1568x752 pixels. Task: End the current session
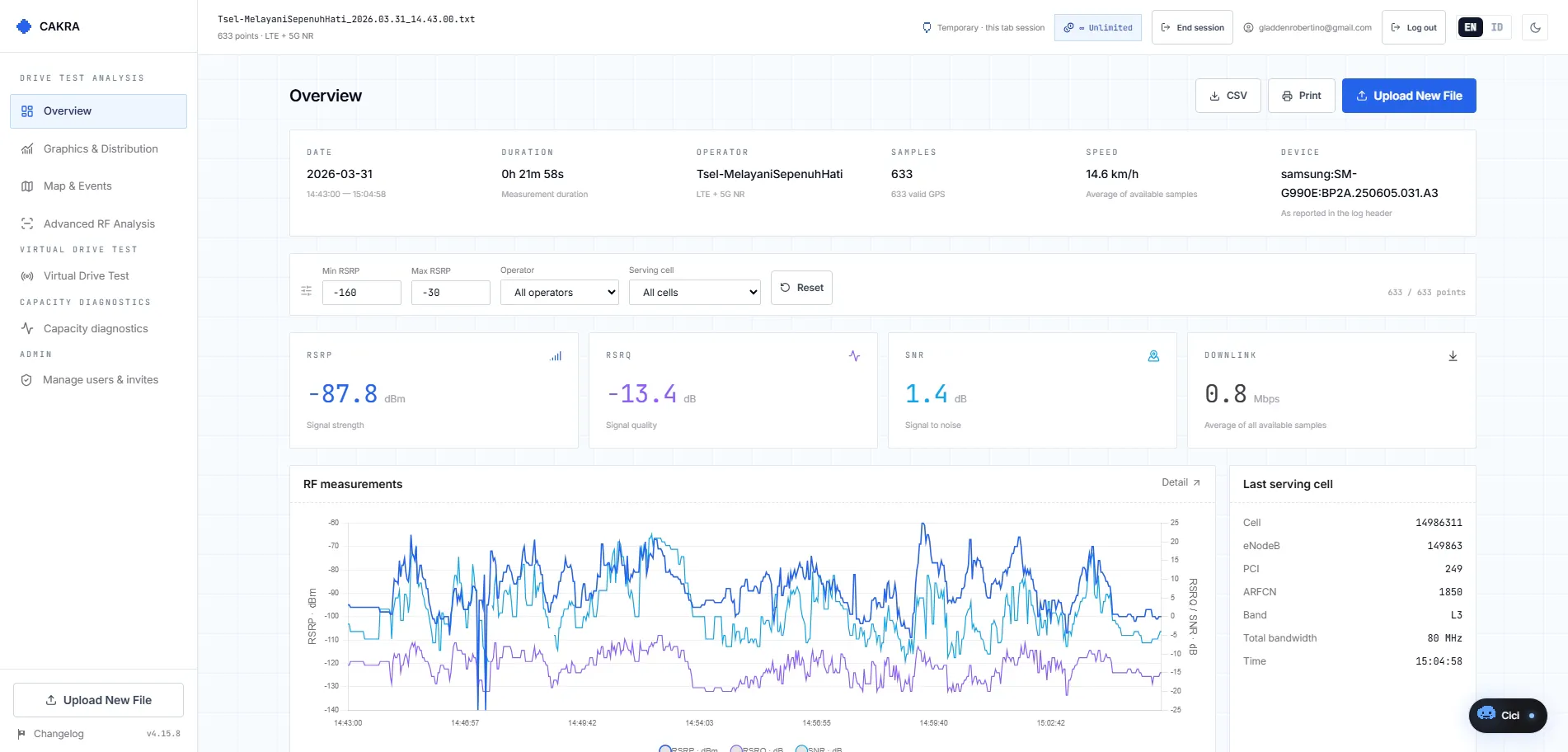pyautogui.click(x=1192, y=27)
